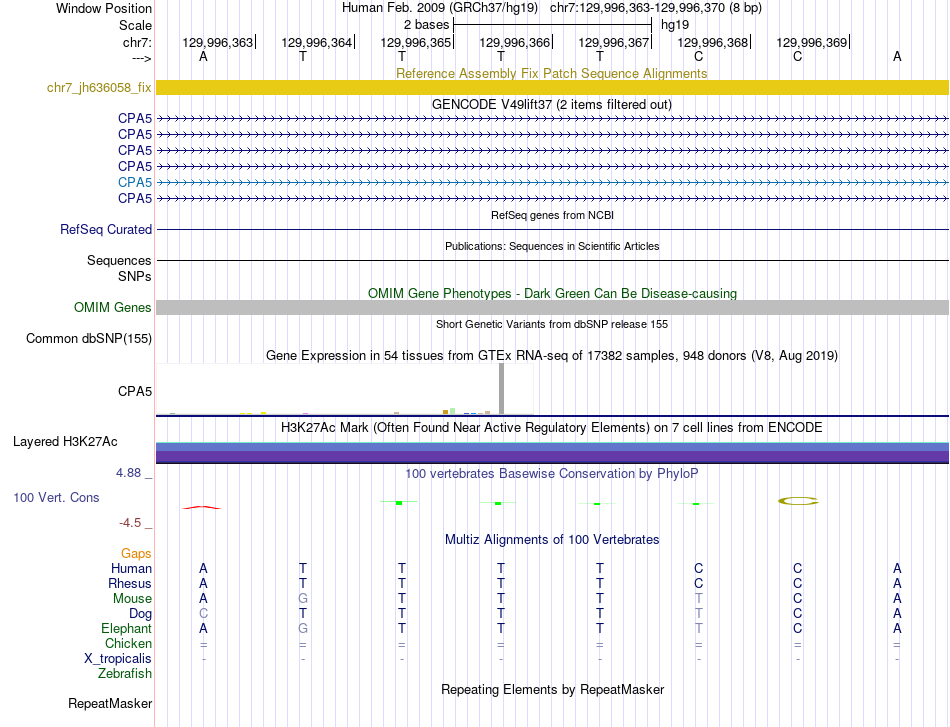
Task: Click the gray C in the Dog row
Action: click(203, 614)
